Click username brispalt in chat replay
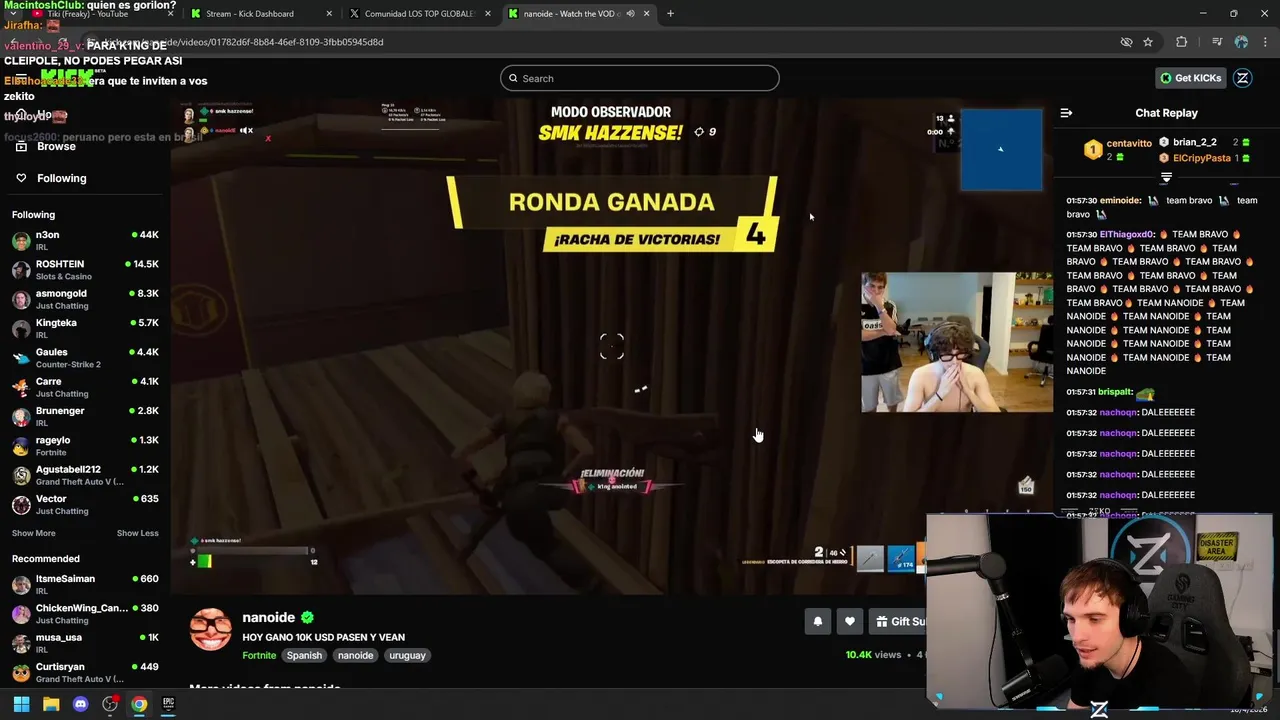Screen dimensions: 1280x720 click(1115, 392)
